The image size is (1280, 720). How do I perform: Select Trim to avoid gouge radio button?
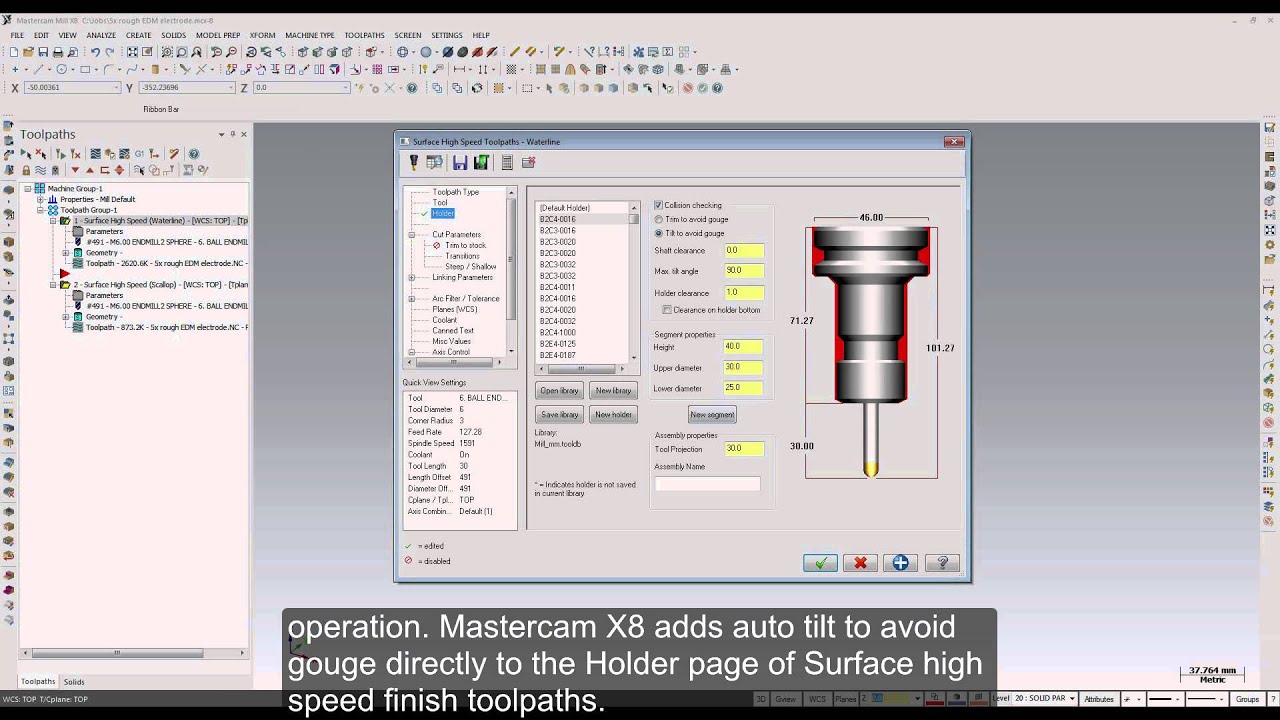[x=658, y=219]
